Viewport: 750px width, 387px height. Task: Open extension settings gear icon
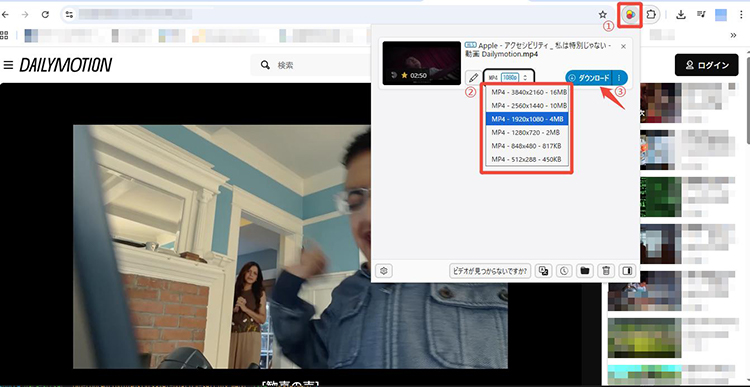(384, 271)
